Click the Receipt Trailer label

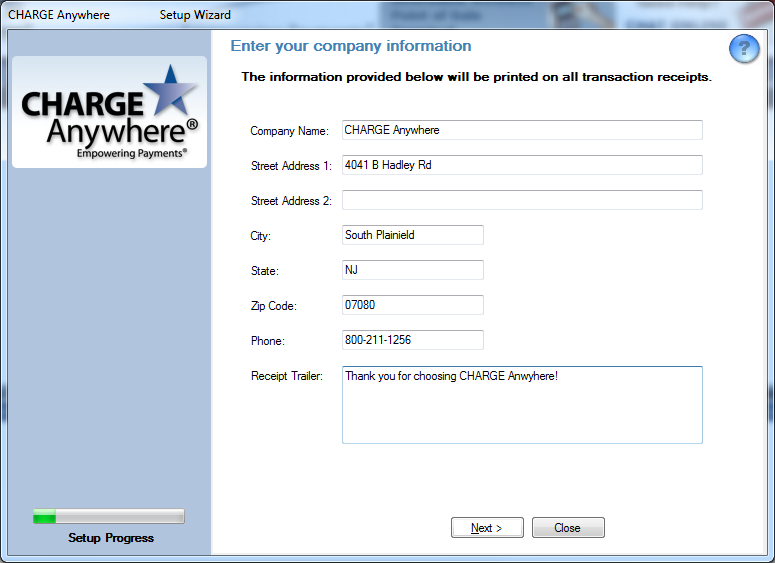point(286,376)
